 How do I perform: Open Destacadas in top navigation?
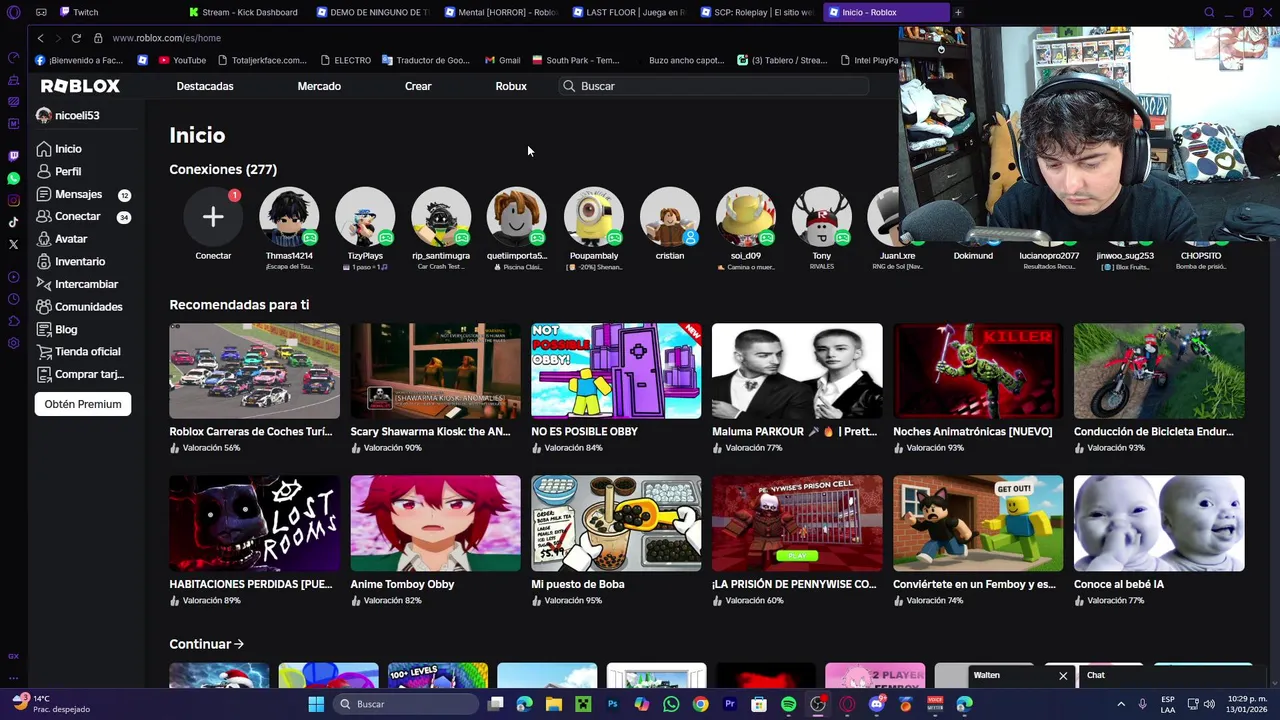tap(205, 86)
